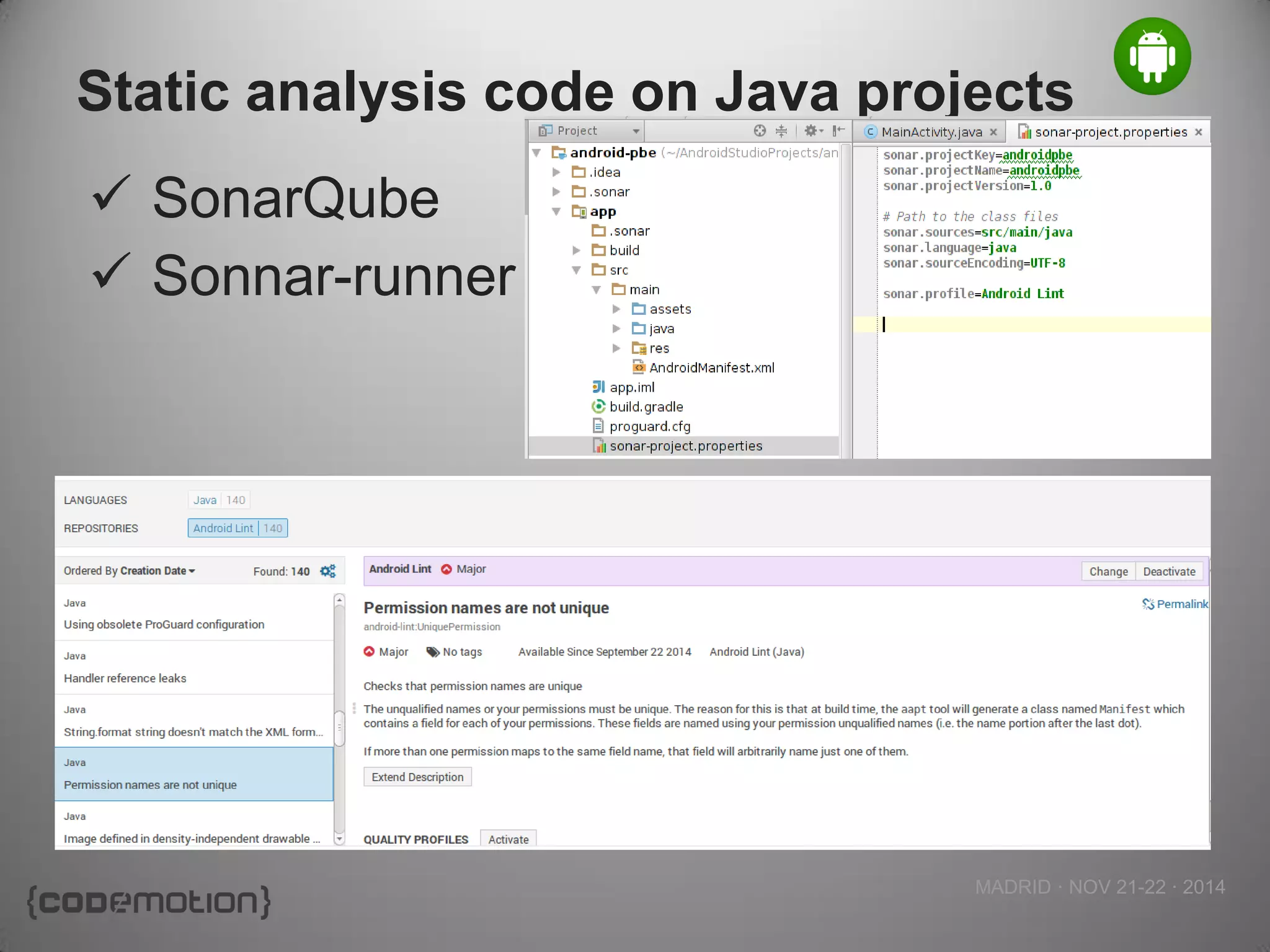
Task: Click the rule list scroll-down arrow
Action: pos(339,840)
